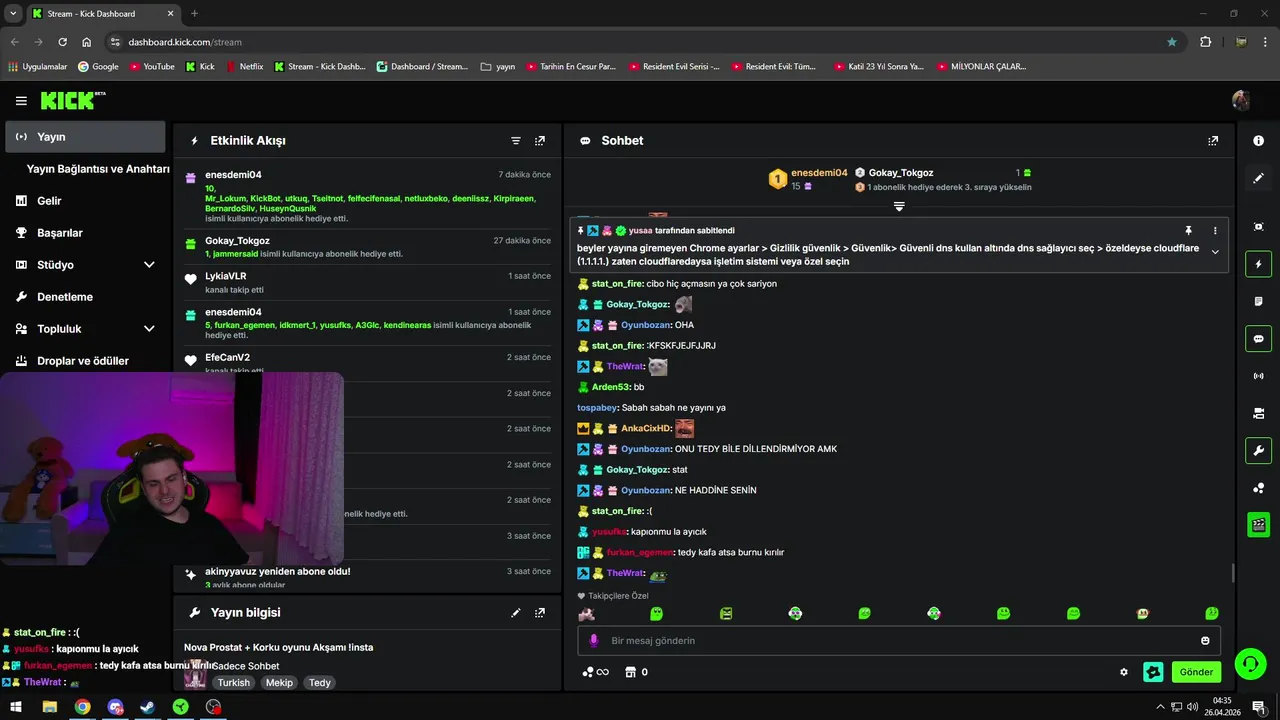Click the pencil edit icon in right sidebar
The image size is (1280, 720).
point(1258,178)
